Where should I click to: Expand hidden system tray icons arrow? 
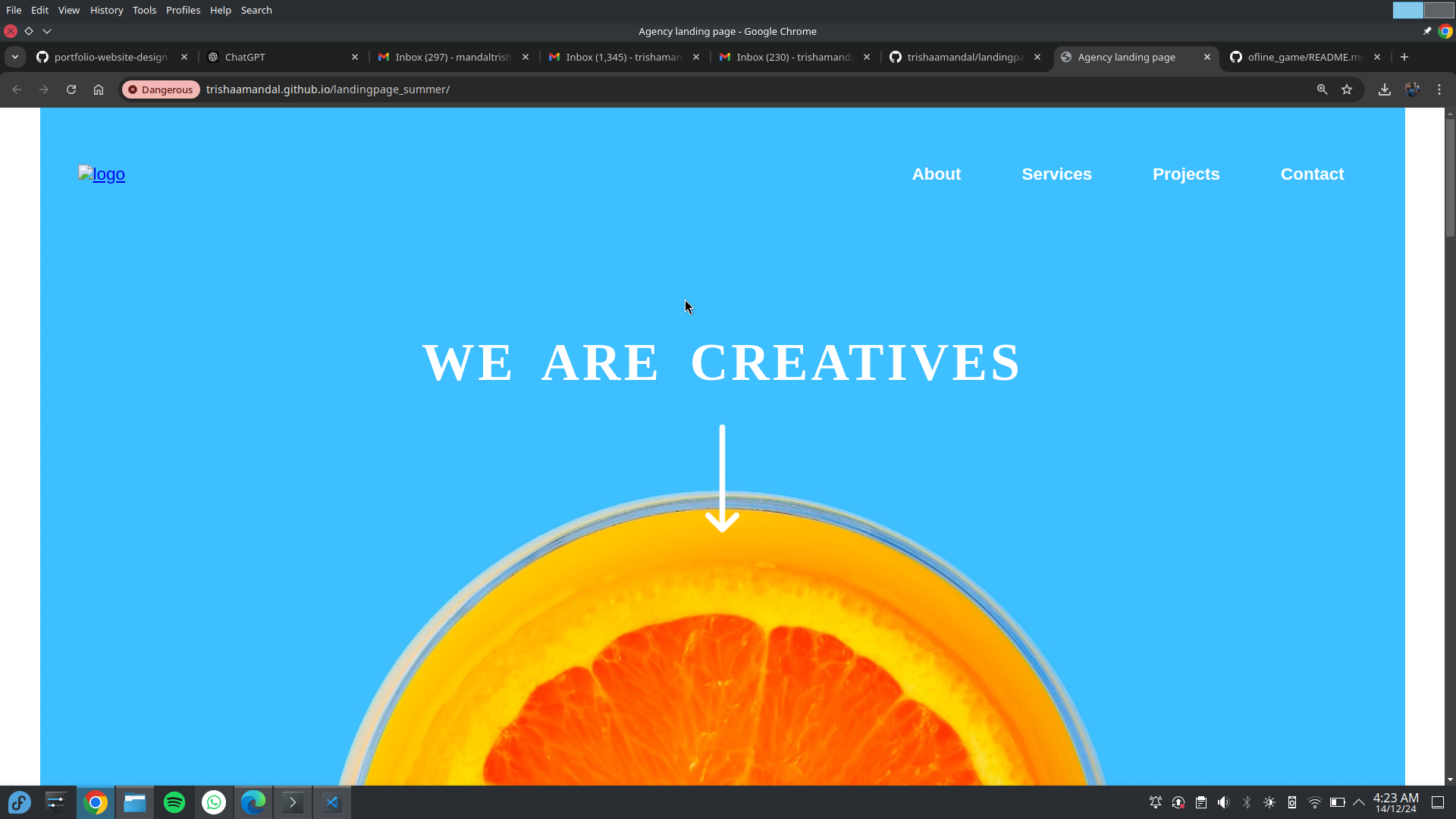coord(1359,802)
